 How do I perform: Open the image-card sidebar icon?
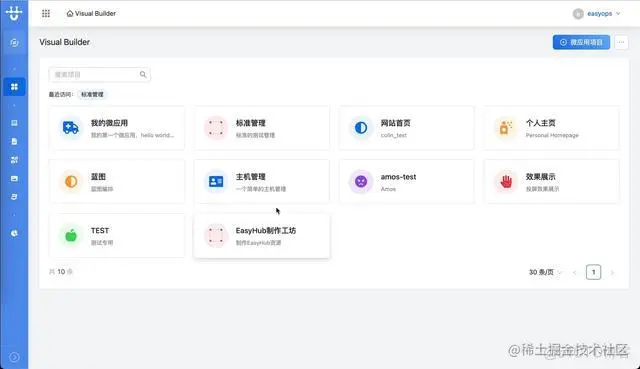click(14, 178)
